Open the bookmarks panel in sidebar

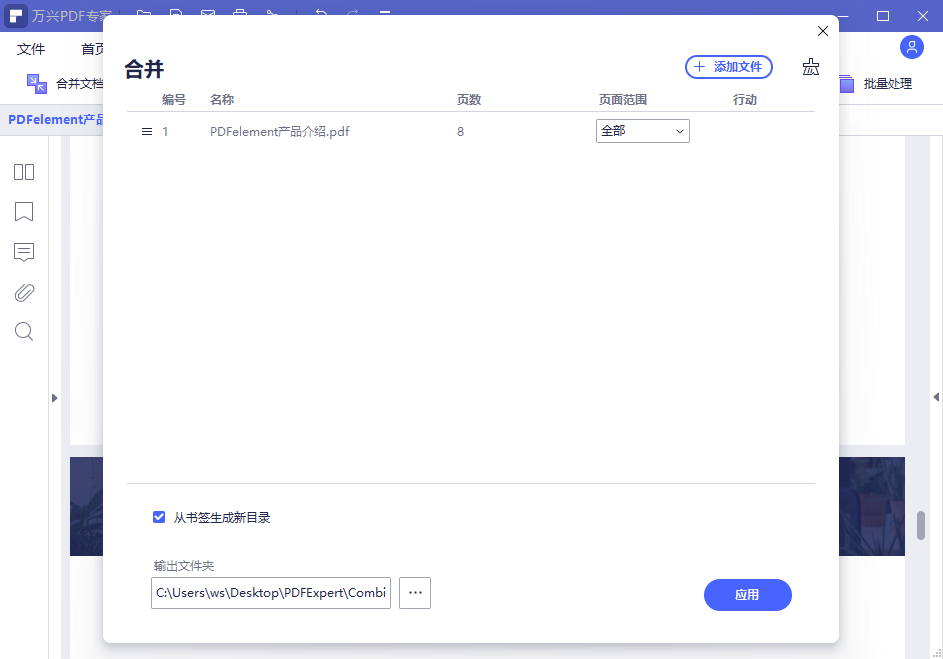pos(23,212)
